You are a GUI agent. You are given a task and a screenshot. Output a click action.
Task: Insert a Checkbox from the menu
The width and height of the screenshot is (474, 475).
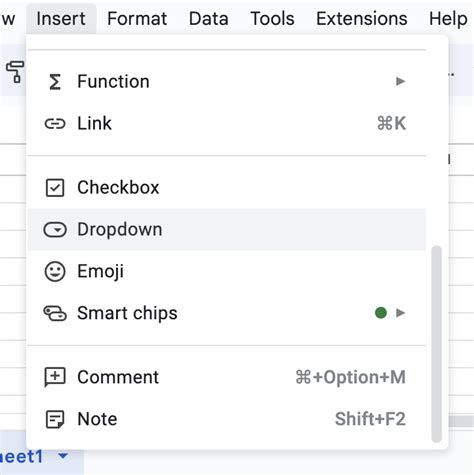point(227,188)
